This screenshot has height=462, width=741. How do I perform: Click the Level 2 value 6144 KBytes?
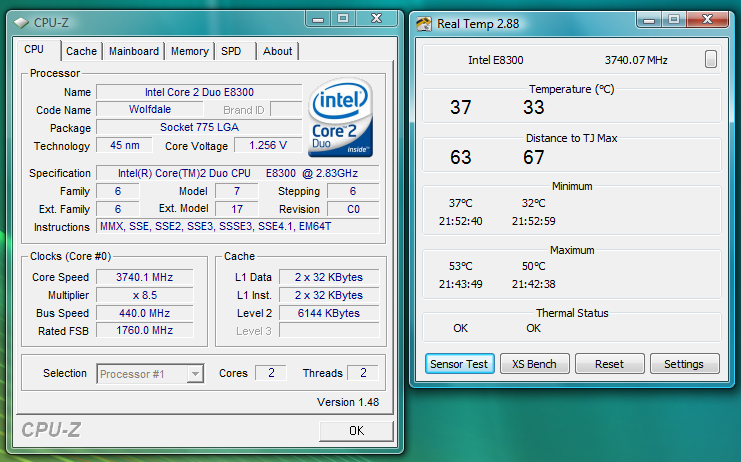[x=329, y=313]
